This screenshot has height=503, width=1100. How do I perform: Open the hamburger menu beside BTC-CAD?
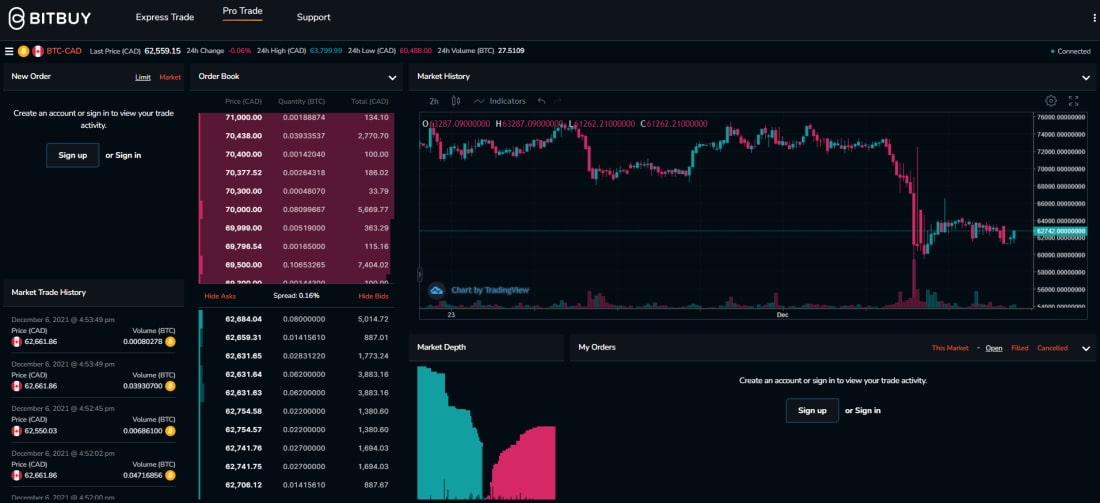tap(9, 51)
